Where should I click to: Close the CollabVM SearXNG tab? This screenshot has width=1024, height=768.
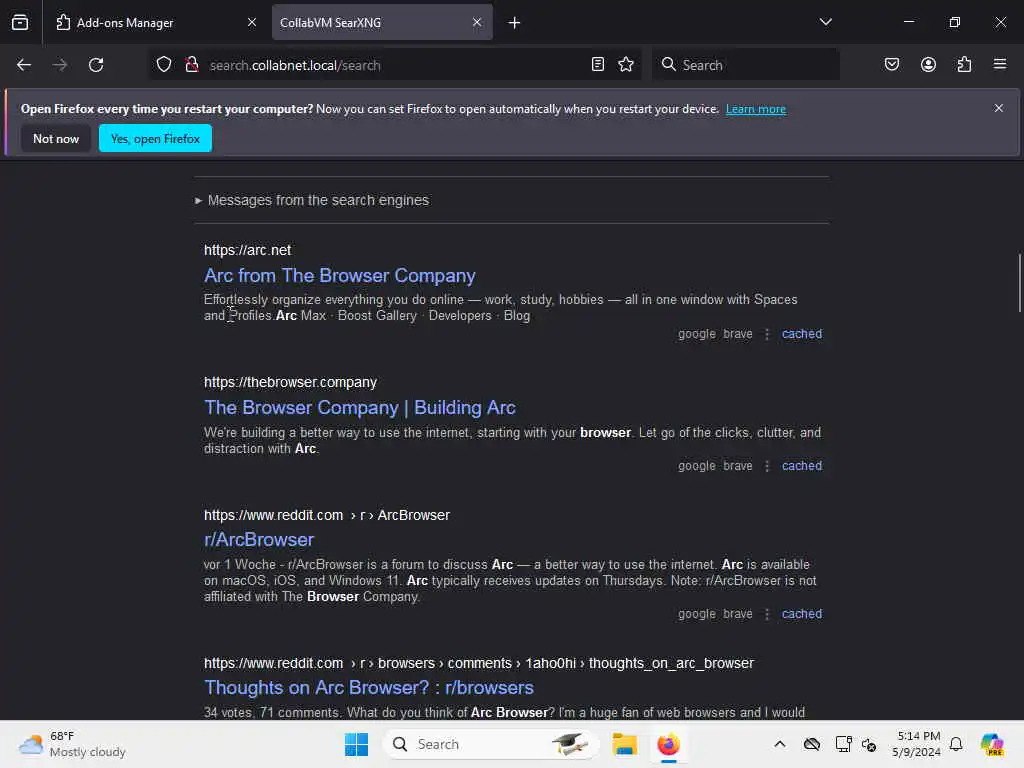477,22
